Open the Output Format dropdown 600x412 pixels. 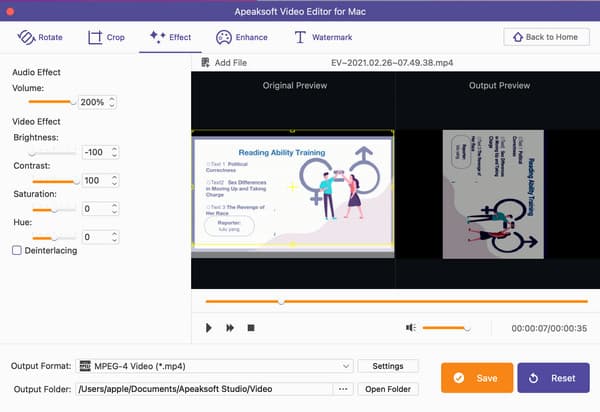[215, 366]
